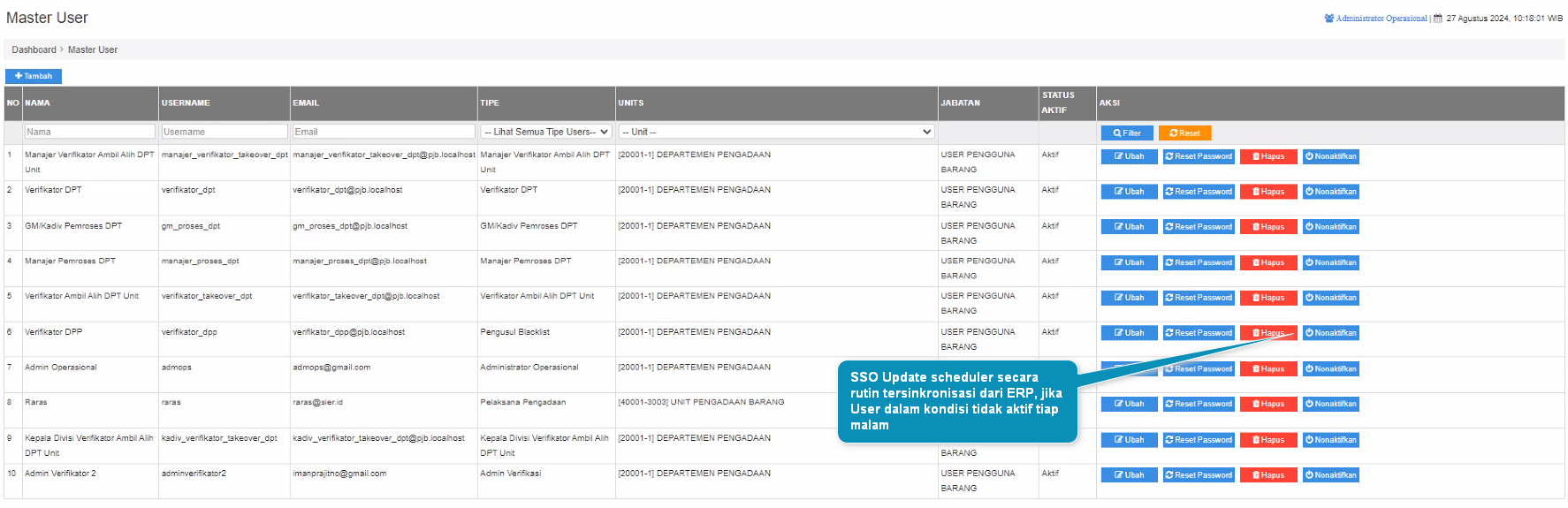This screenshot has height=508, width=1568.
Task: Edit Manajer Verifikator Ambil Alih DPT Unit via Ubah
Action: (x=1129, y=156)
